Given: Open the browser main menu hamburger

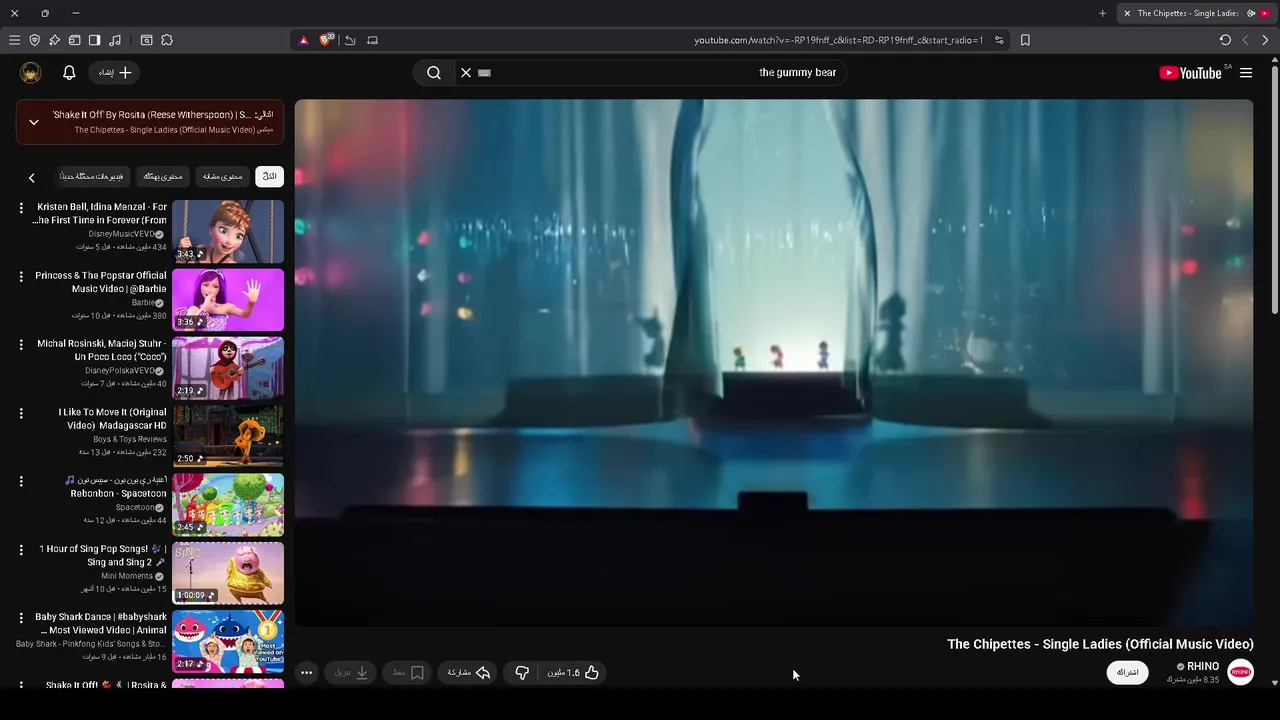Looking at the screenshot, I should click(x=14, y=40).
